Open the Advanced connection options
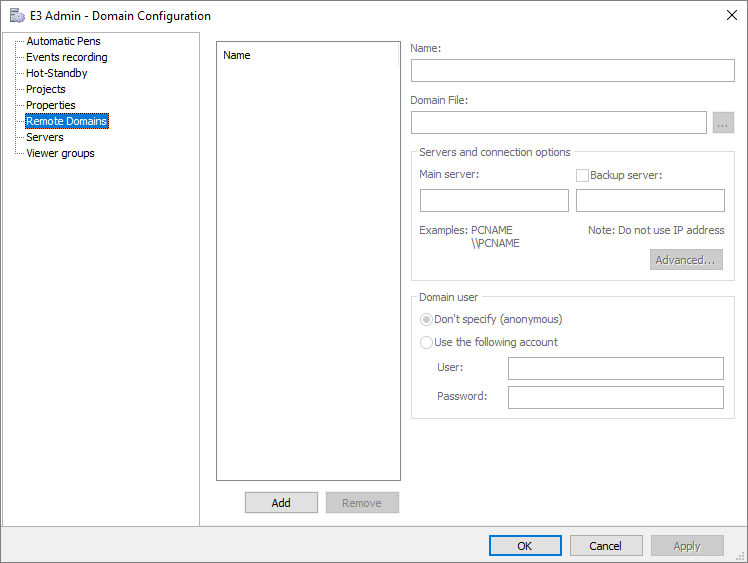Viewport: 748px width, 563px height. pos(686,260)
